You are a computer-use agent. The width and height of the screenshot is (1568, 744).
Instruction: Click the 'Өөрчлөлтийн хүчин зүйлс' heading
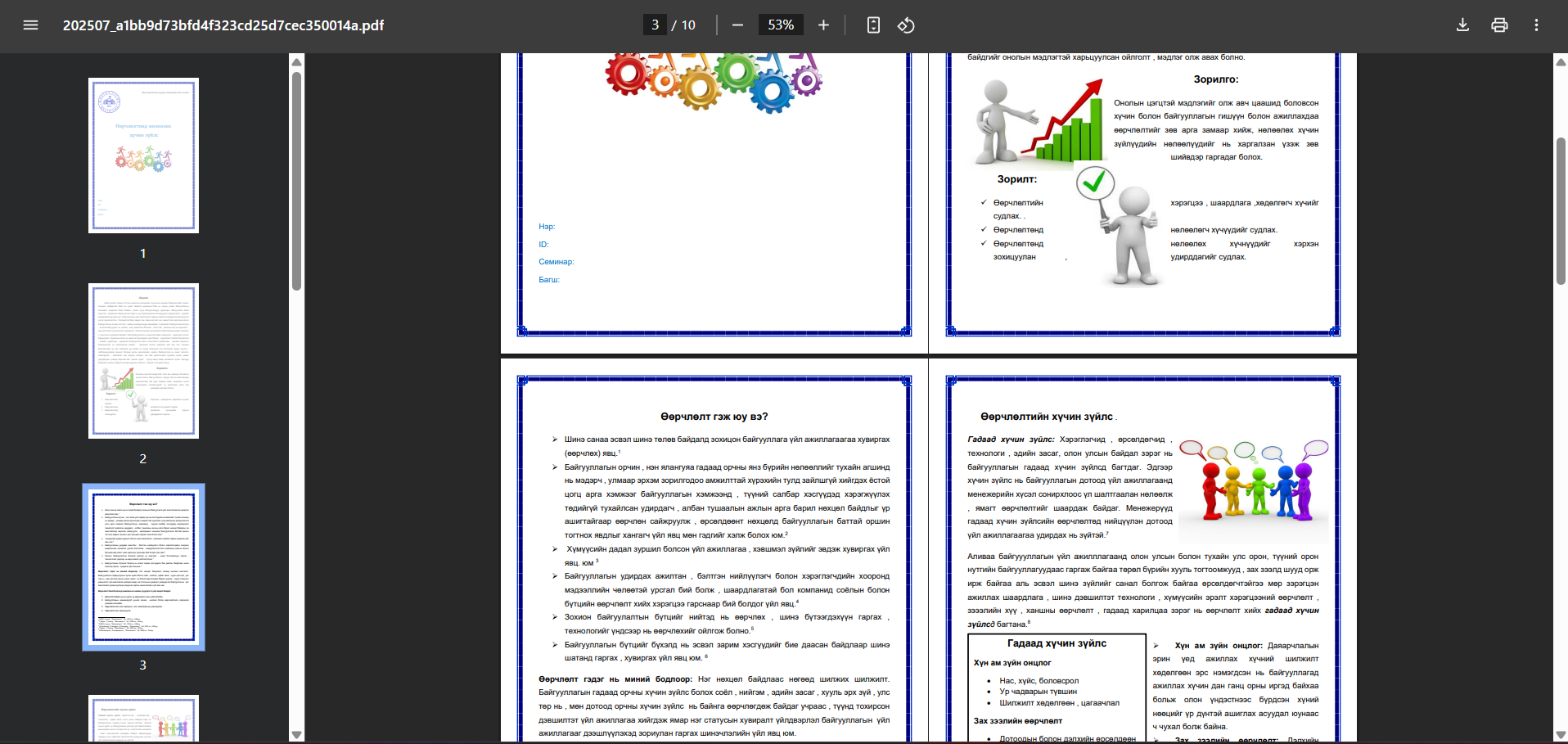coord(1047,417)
